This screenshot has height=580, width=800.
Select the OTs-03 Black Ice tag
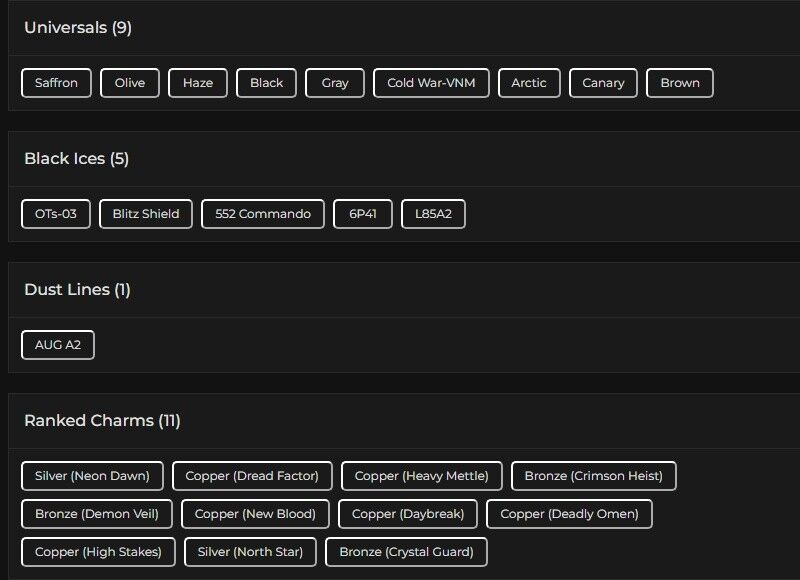pos(56,214)
